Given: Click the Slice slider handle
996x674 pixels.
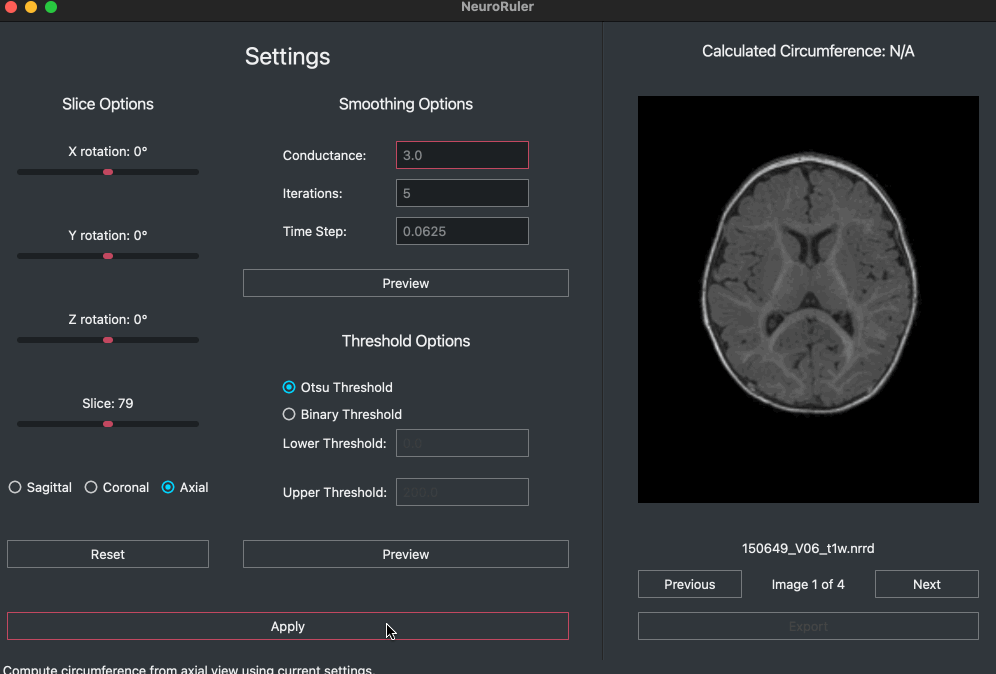Looking at the screenshot, I should [108, 424].
